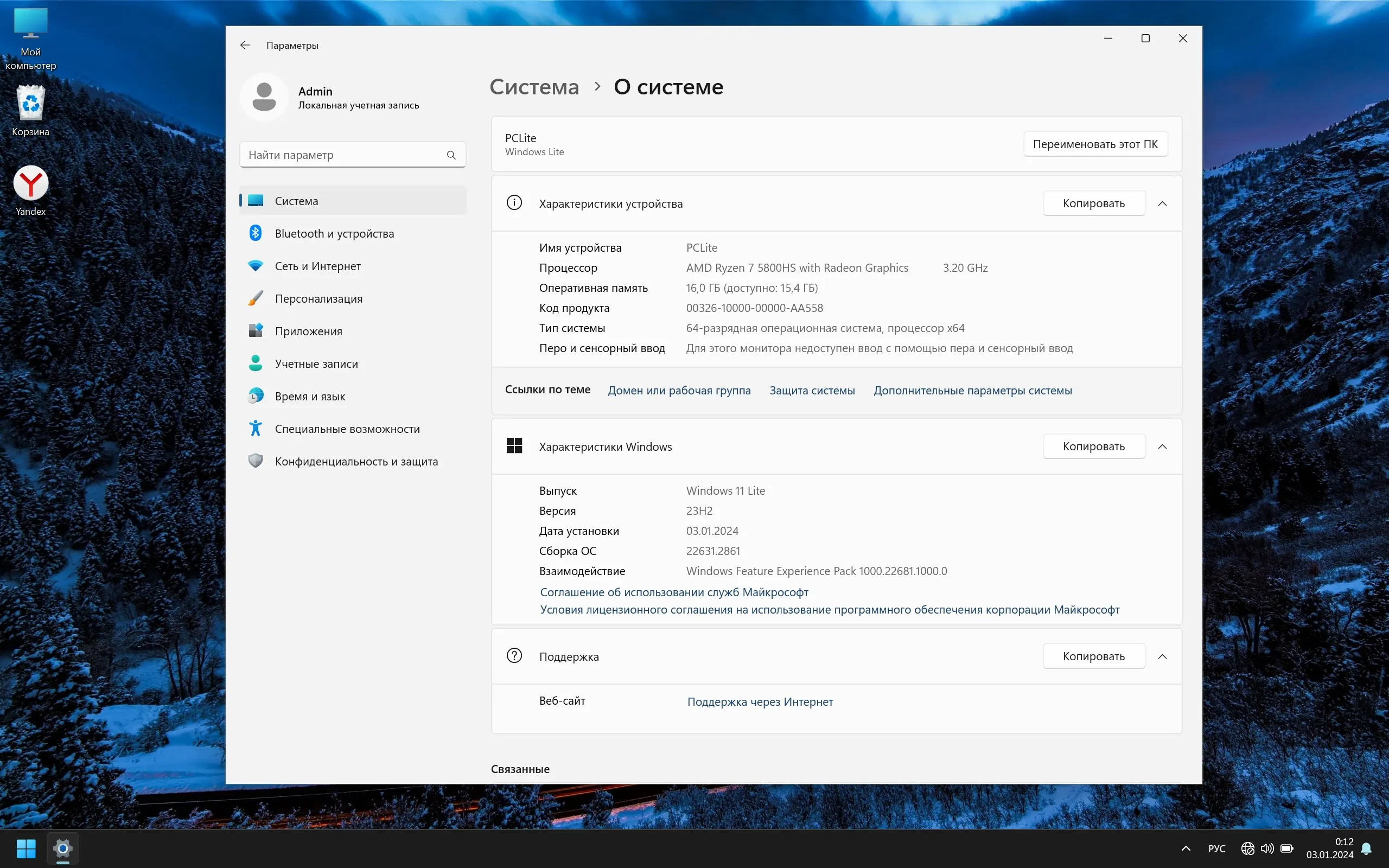The image size is (1389, 868).
Task: Collapse Характеристики устройства section
Action: [x=1162, y=203]
